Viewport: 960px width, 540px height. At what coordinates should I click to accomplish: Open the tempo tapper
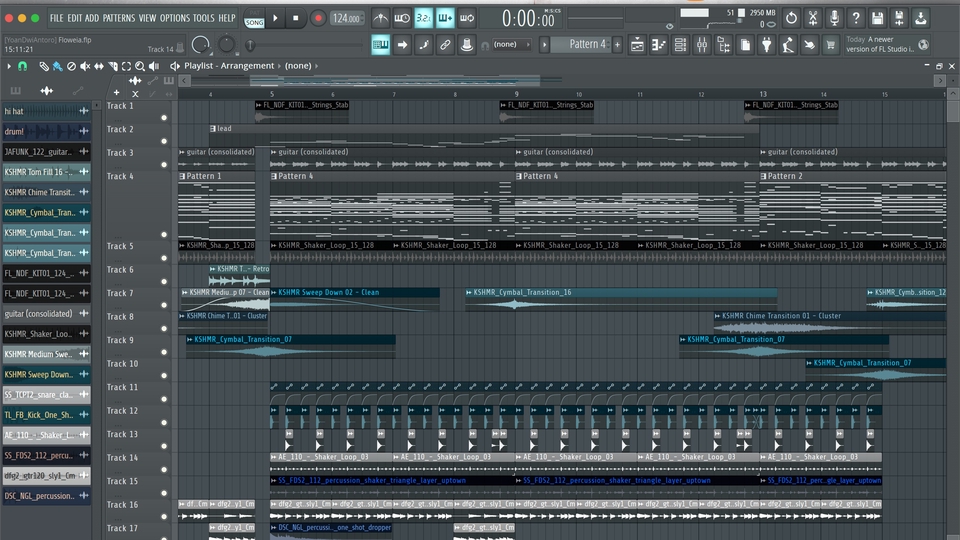tap(788, 45)
